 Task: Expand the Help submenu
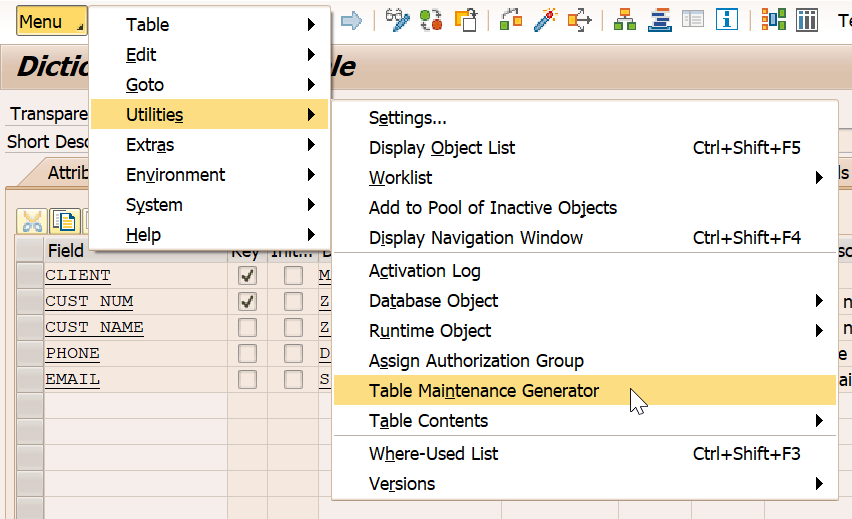[x=209, y=235]
